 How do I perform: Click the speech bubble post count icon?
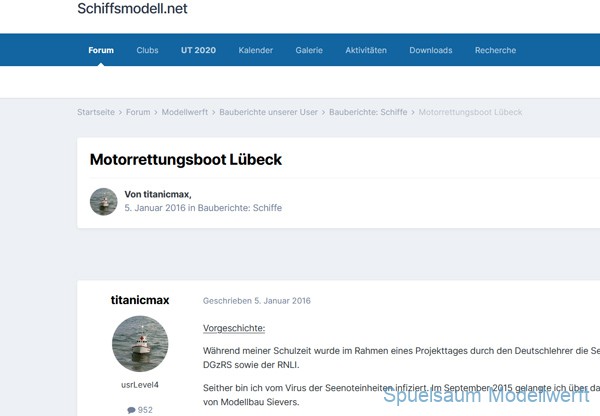pos(131,410)
